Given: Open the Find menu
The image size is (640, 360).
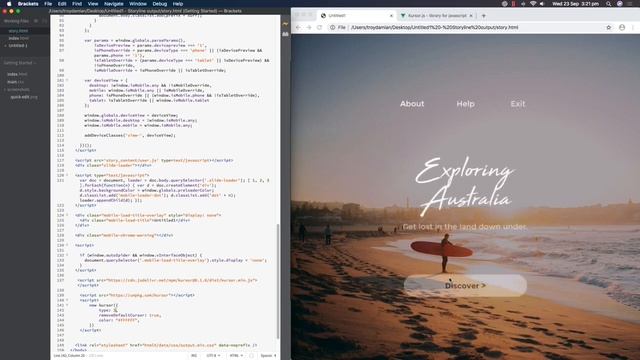Looking at the screenshot, I should click(x=77, y=4).
